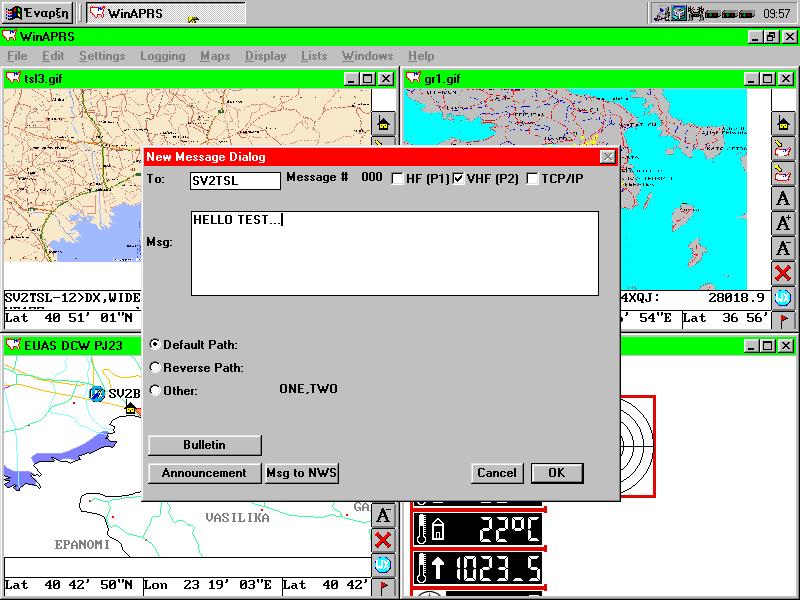This screenshot has height=600, width=800.
Task: Open the Settings menu
Action: coord(102,56)
